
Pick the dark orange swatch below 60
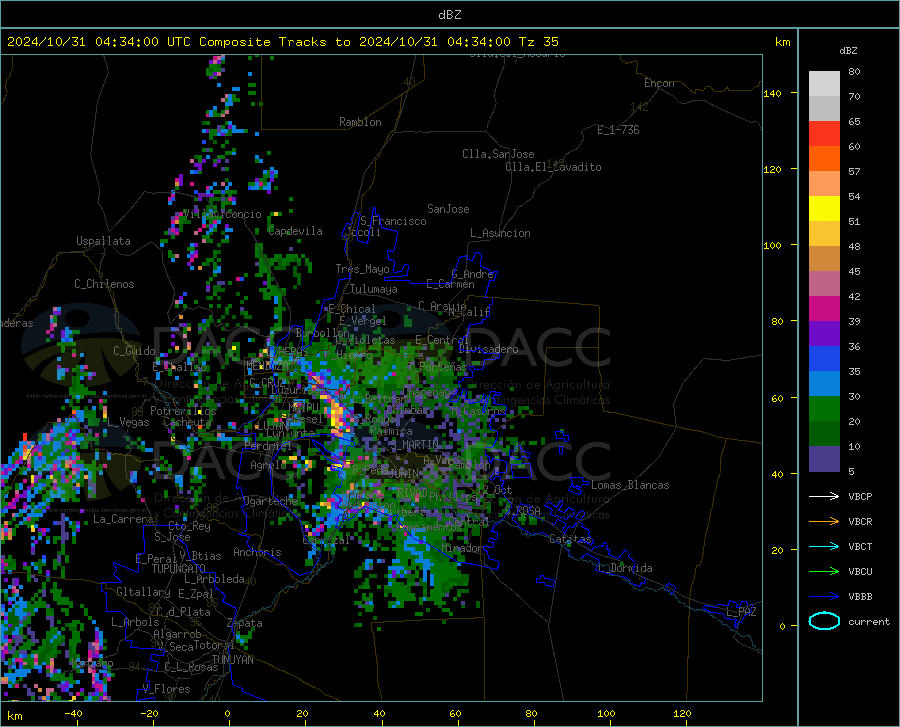point(824,159)
